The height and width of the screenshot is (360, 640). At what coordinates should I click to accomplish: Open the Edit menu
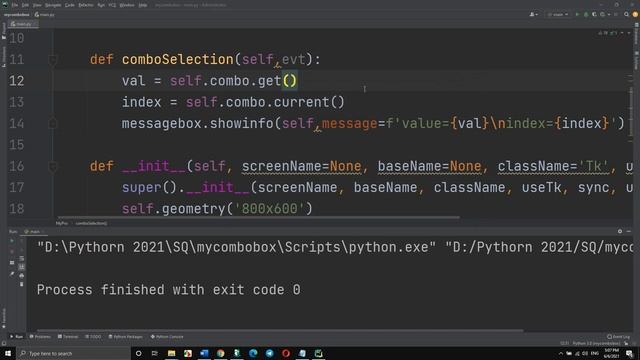25,5
